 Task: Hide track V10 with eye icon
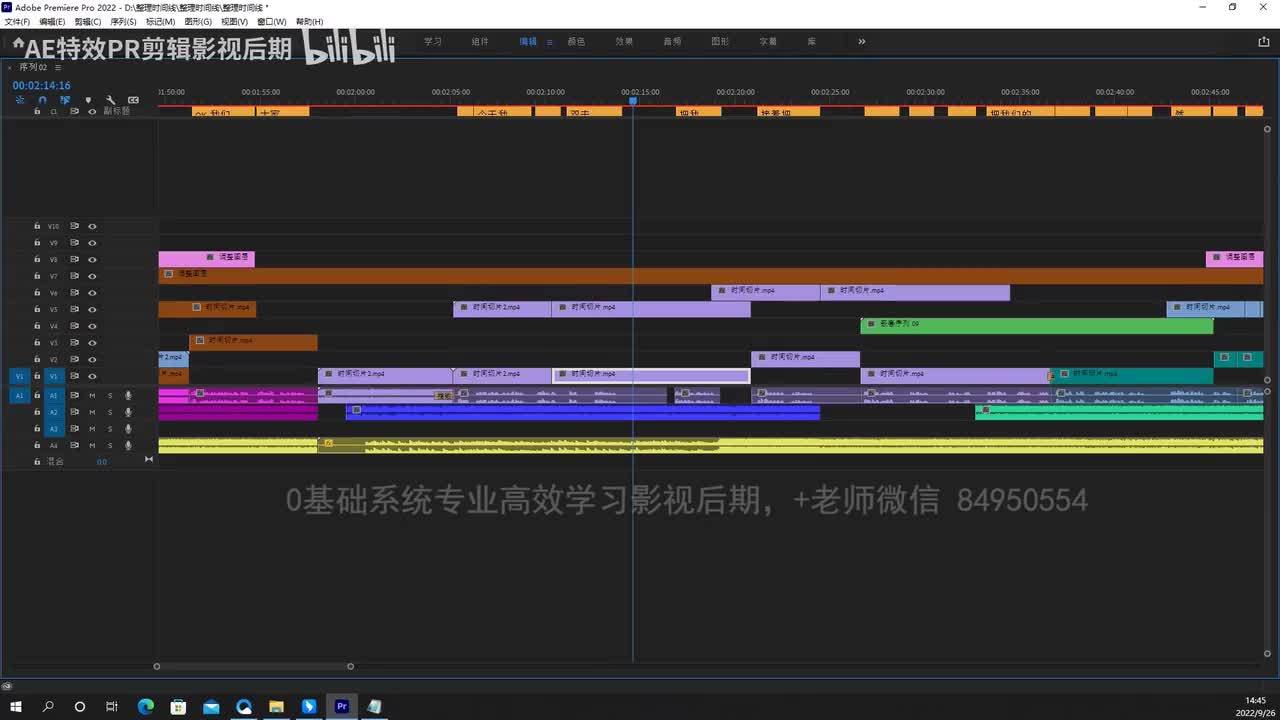tap(92, 226)
